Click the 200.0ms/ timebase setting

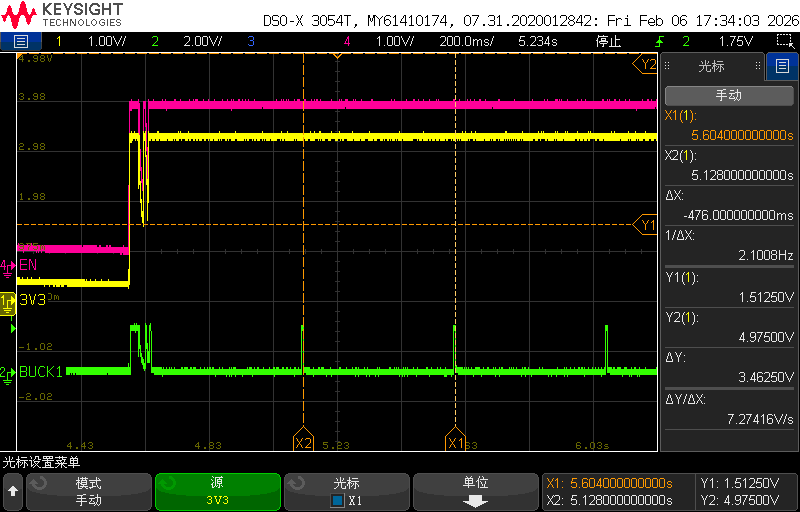point(466,41)
